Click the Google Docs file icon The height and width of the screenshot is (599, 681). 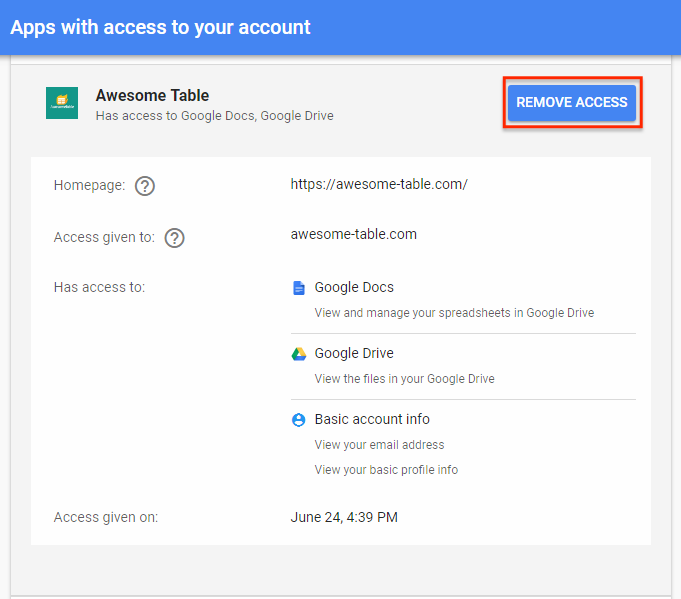tap(299, 288)
